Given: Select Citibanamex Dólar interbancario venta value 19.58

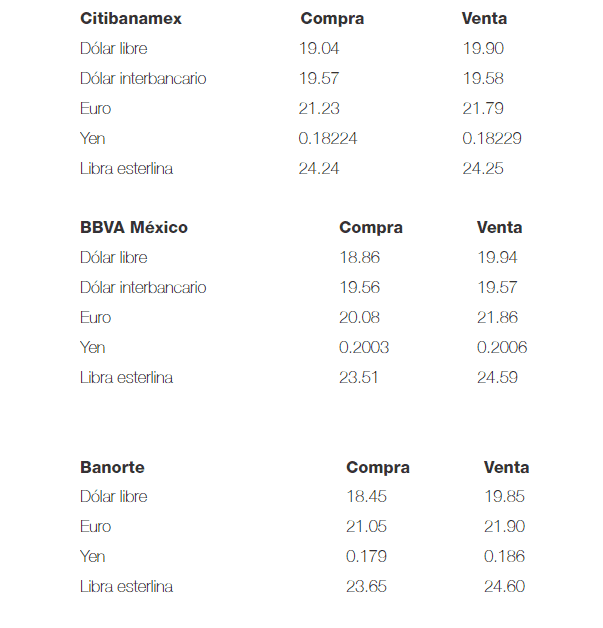Looking at the screenshot, I should [483, 78].
